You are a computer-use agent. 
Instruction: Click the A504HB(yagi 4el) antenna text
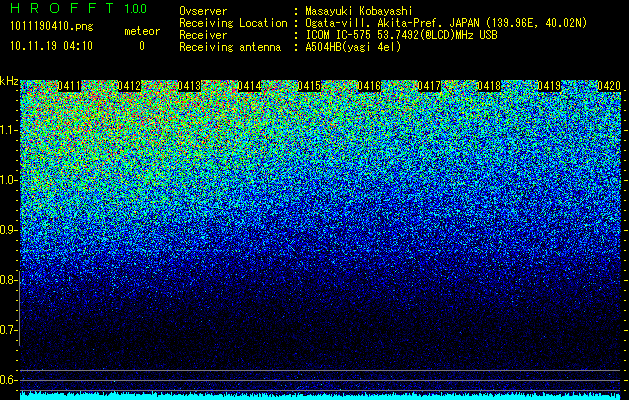353,47
